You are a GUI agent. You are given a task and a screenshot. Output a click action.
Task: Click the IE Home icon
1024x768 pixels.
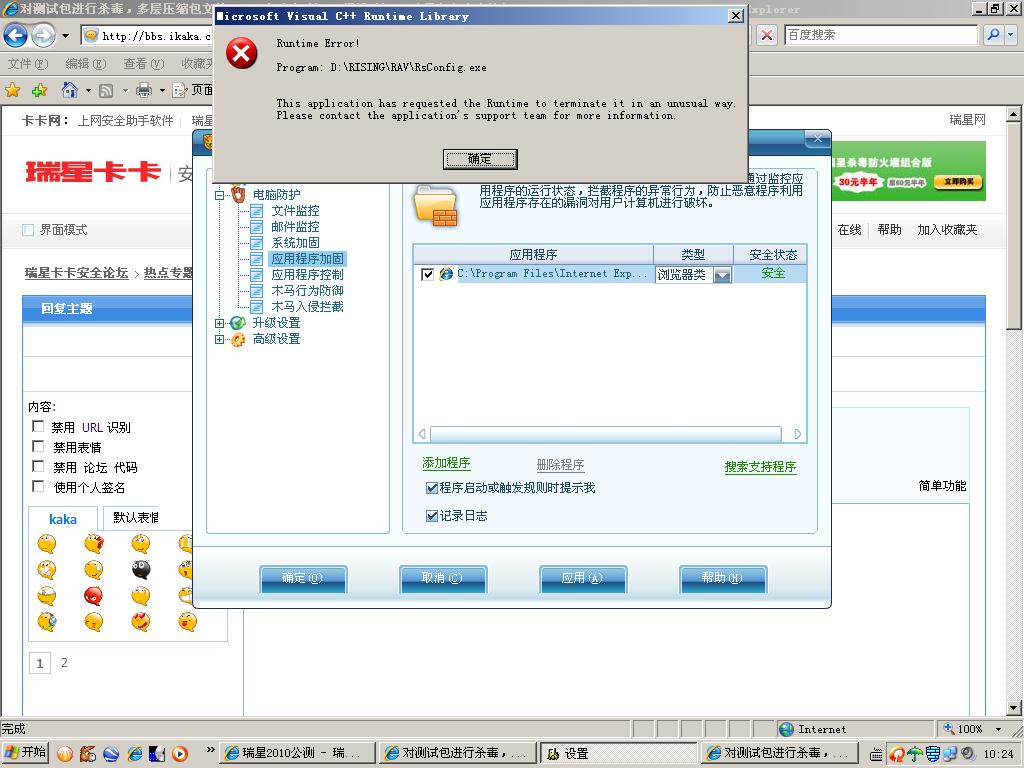click(x=70, y=89)
